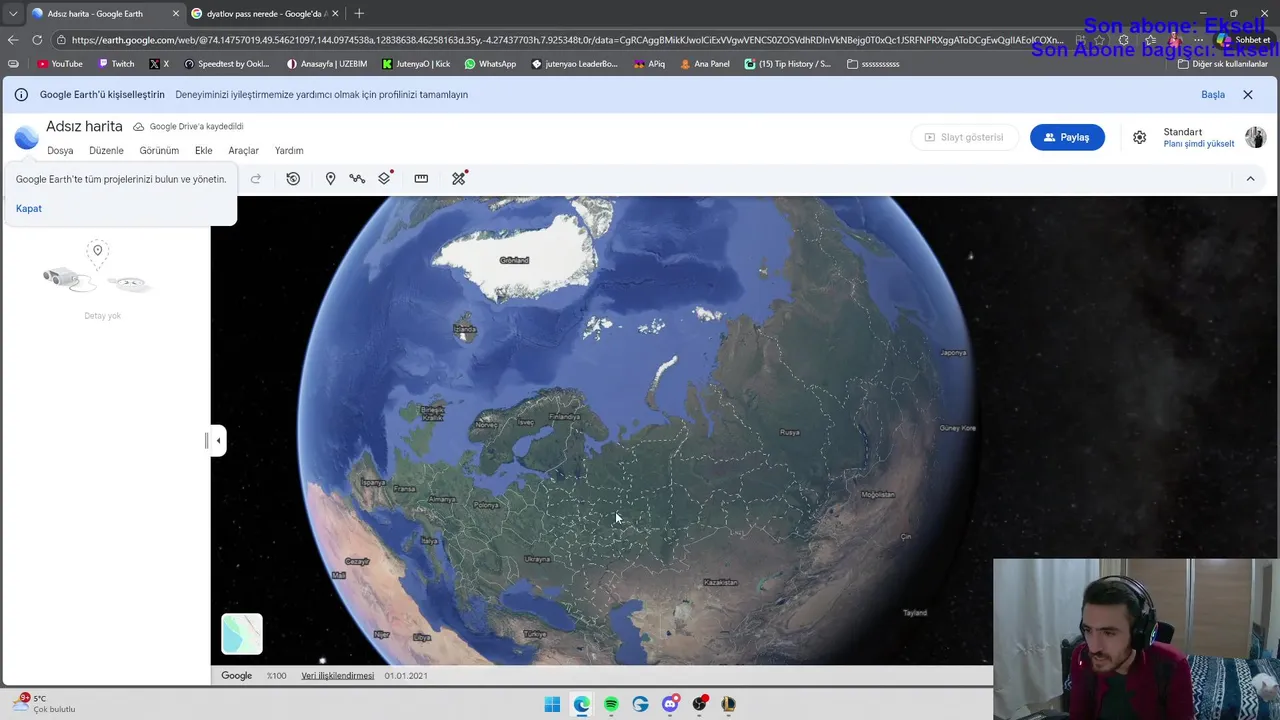Open the Speedtest by Ookla bookmark
The image size is (1280, 720).
click(x=227, y=64)
